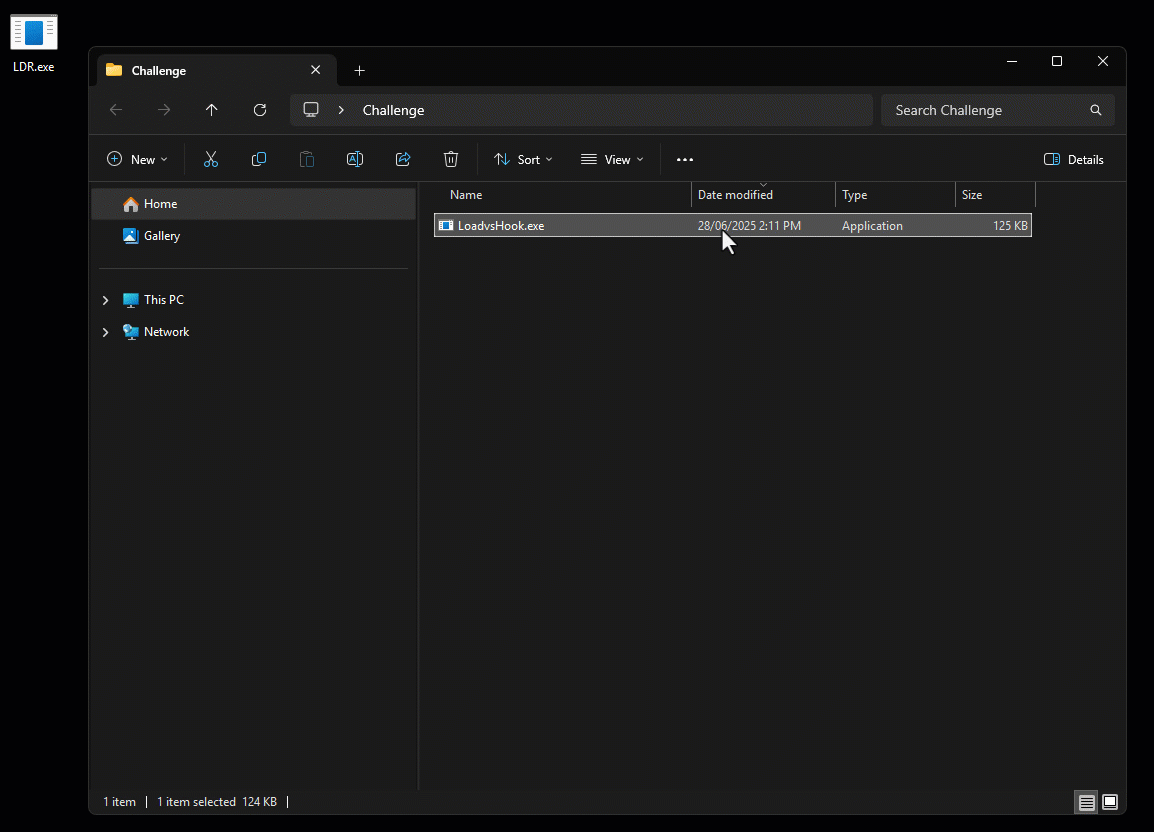1154x832 pixels.
Task: Switch to details list view icon
Action: pyautogui.click(x=1086, y=802)
